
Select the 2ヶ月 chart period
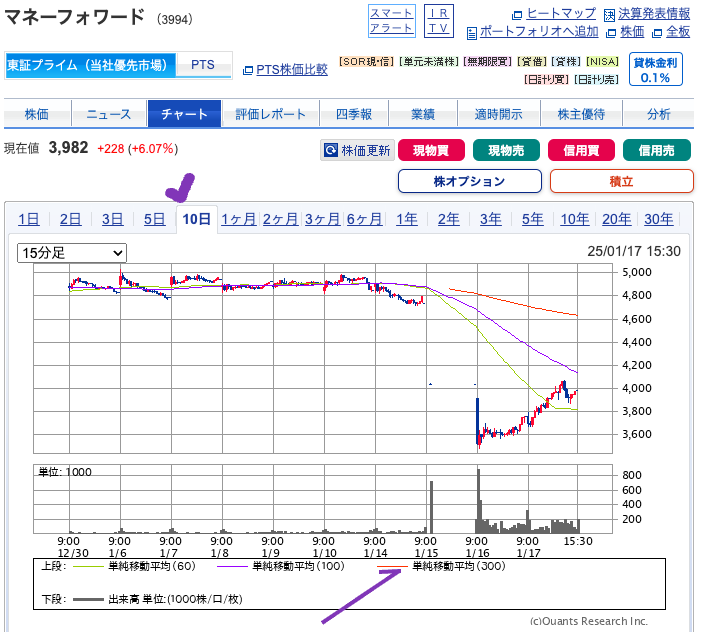(x=281, y=219)
